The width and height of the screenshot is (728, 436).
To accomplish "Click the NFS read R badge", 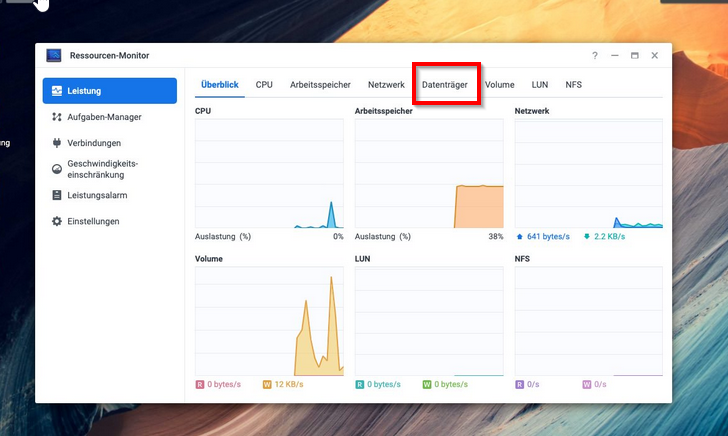I will [520, 384].
